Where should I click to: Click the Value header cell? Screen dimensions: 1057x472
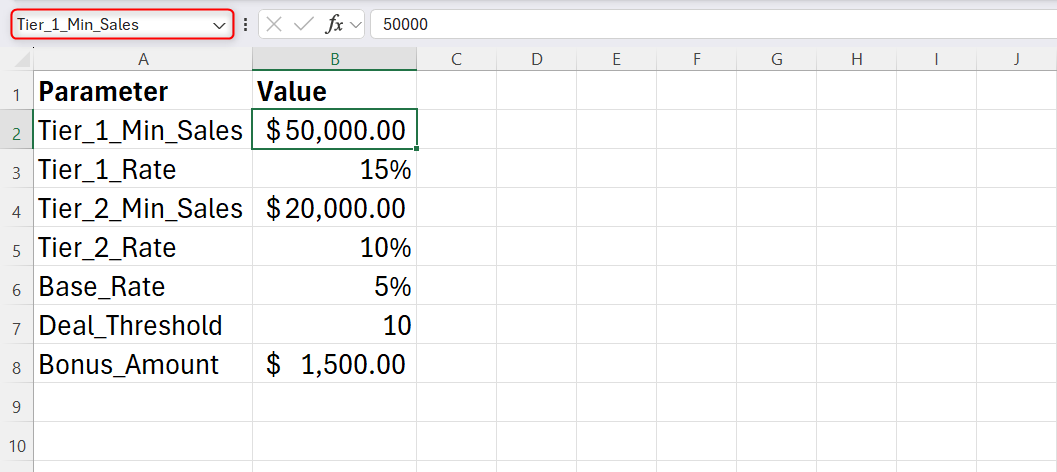[x=334, y=90]
